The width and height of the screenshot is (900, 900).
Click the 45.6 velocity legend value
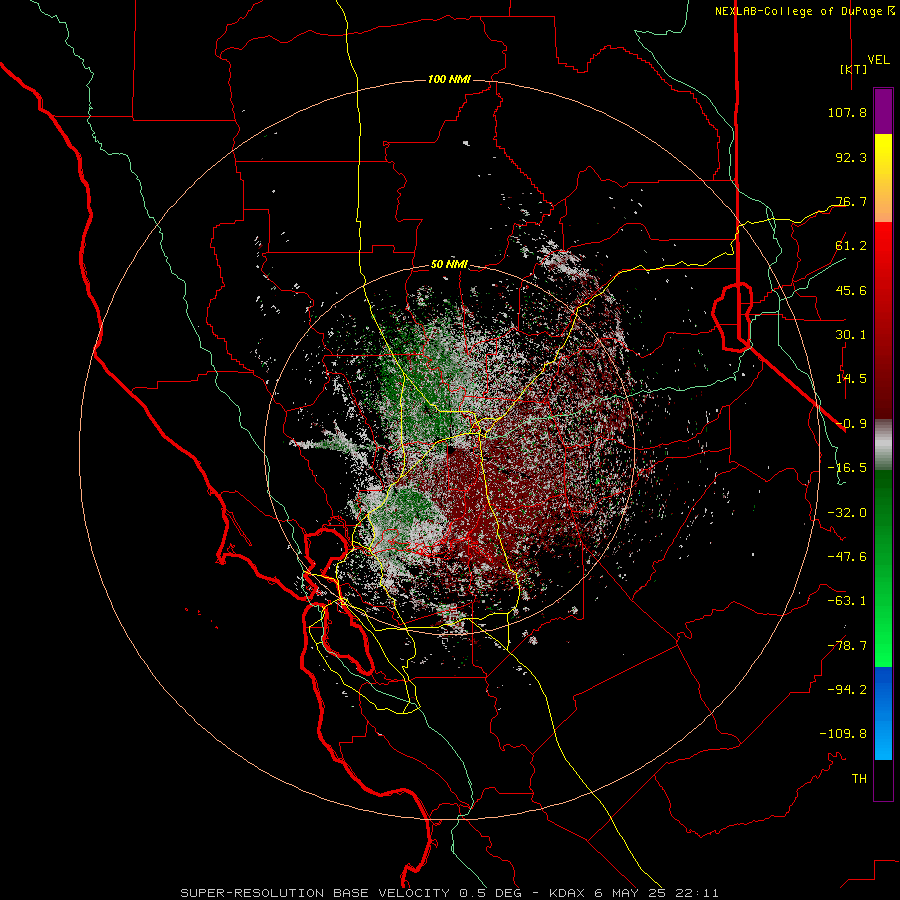click(851, 290)
